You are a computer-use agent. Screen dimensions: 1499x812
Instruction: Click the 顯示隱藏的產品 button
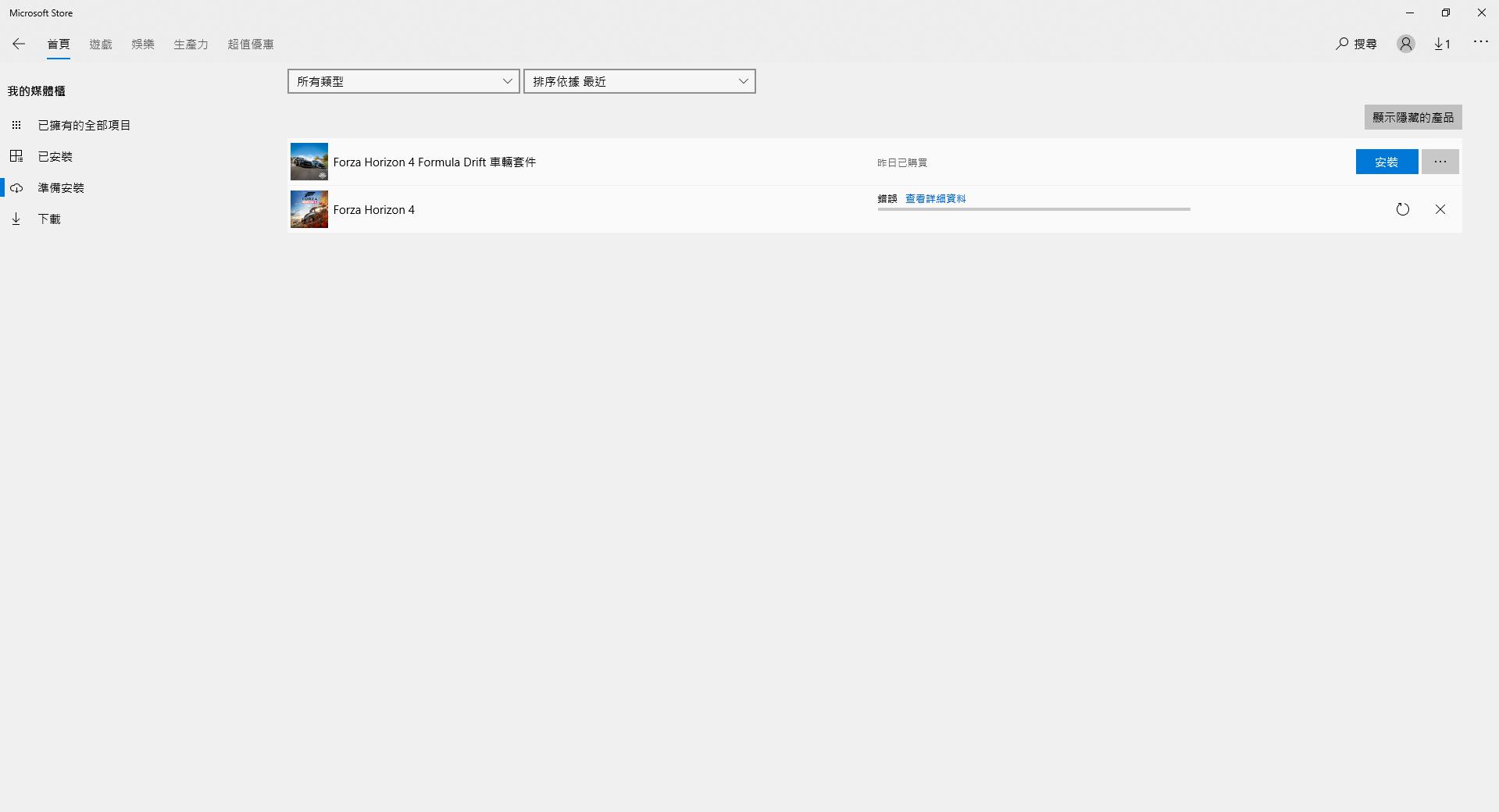[x=1413, y=117]
